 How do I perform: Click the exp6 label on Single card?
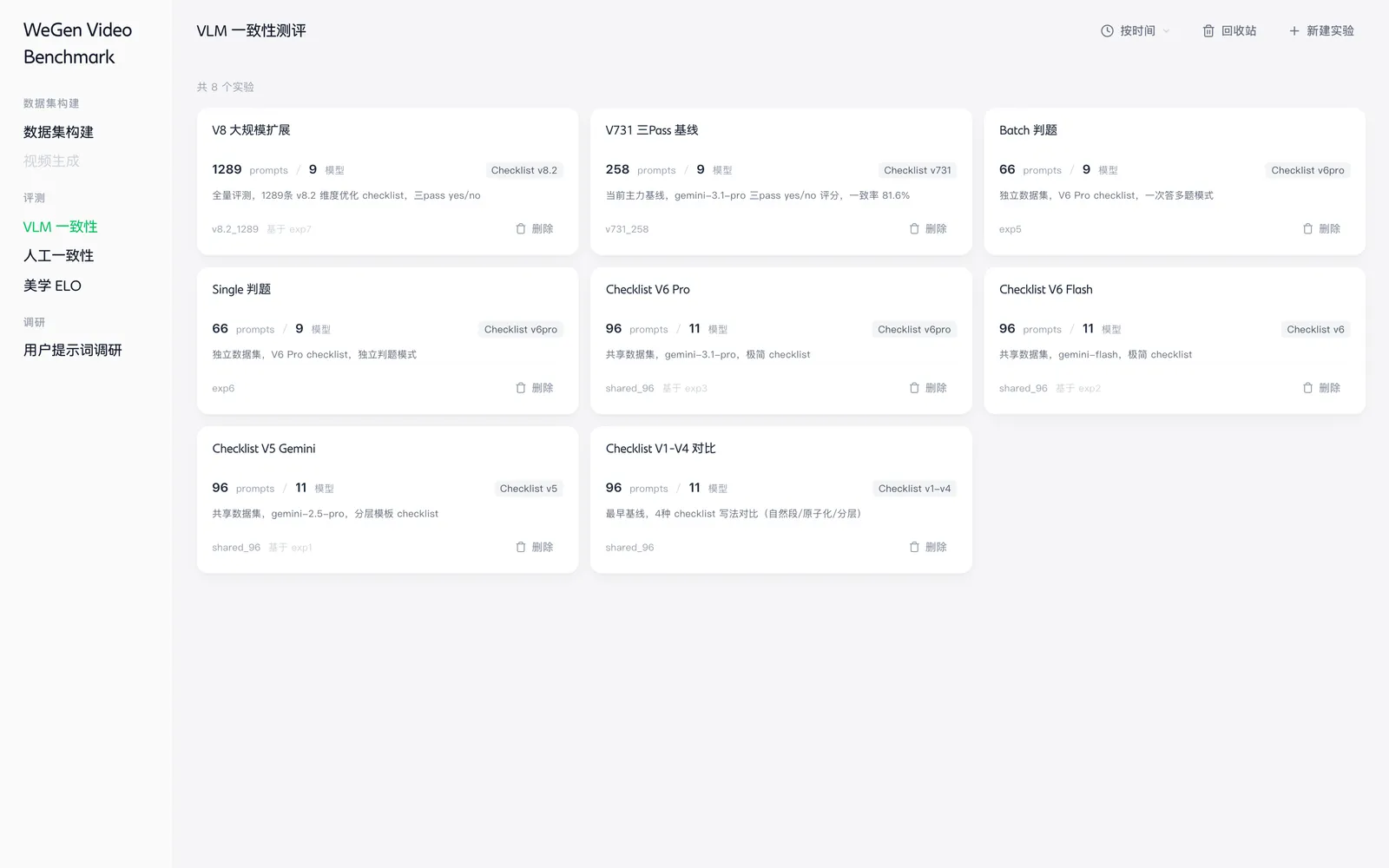click(223, 388)
